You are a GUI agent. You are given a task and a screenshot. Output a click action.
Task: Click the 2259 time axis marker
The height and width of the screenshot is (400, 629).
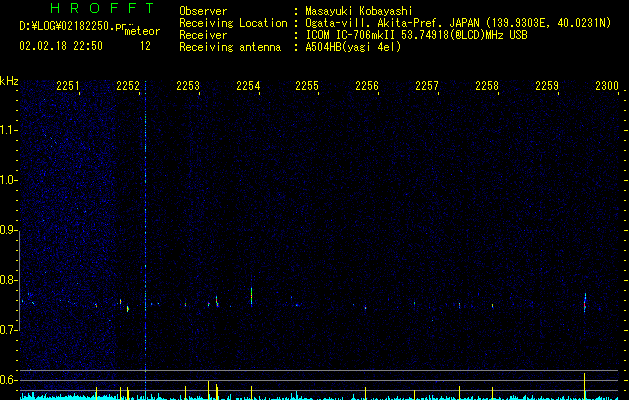(x=547, y=85)
